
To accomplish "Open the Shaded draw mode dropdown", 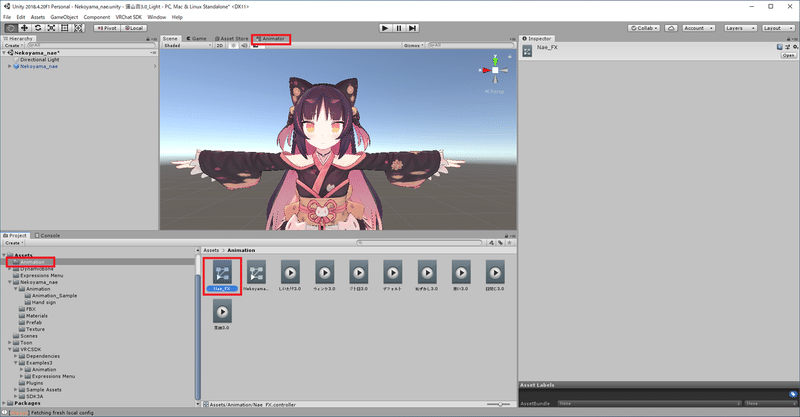I will 187,45.
